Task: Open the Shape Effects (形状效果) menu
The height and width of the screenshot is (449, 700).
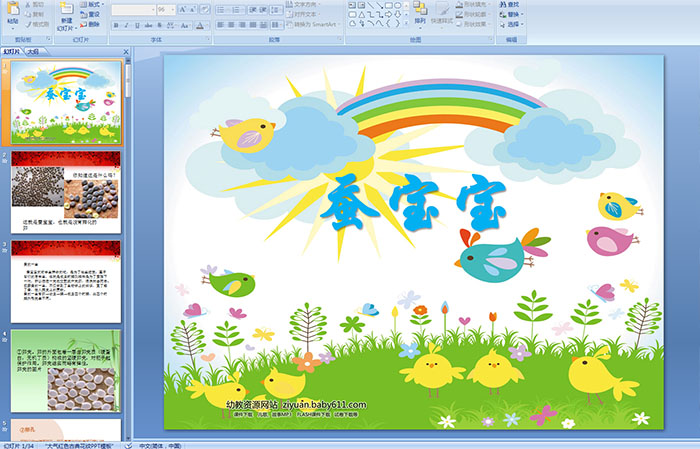Action: point(474,24)
